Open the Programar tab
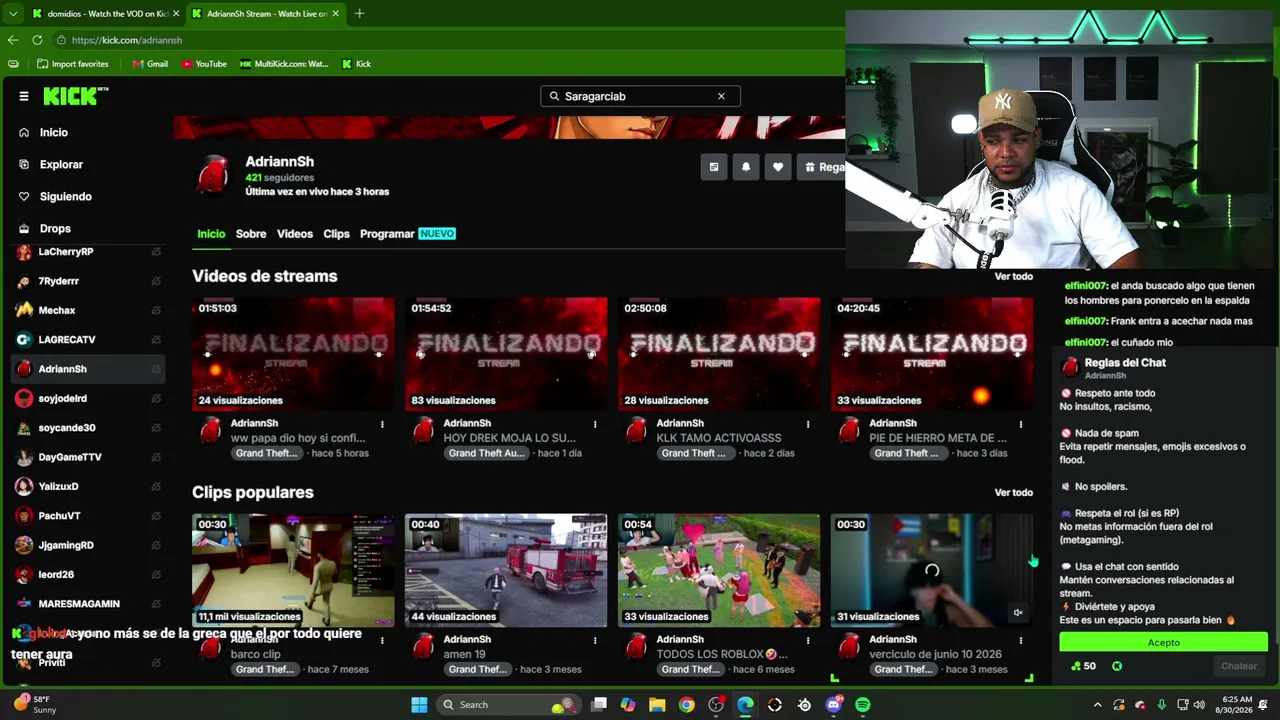Viewport: 1280px width, 720px height. tap(407, 234)
